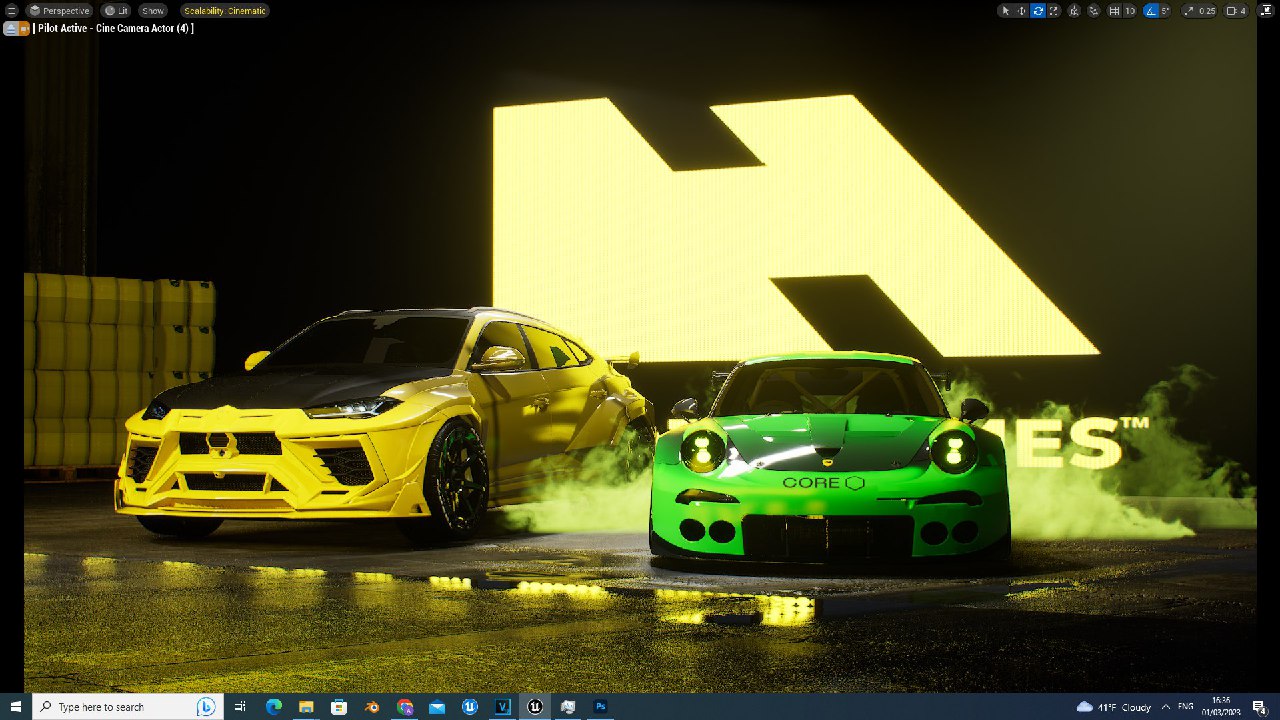Open the rotation snap 5° value dropdown
The image size is (1280, 720).
[1165, 11]
